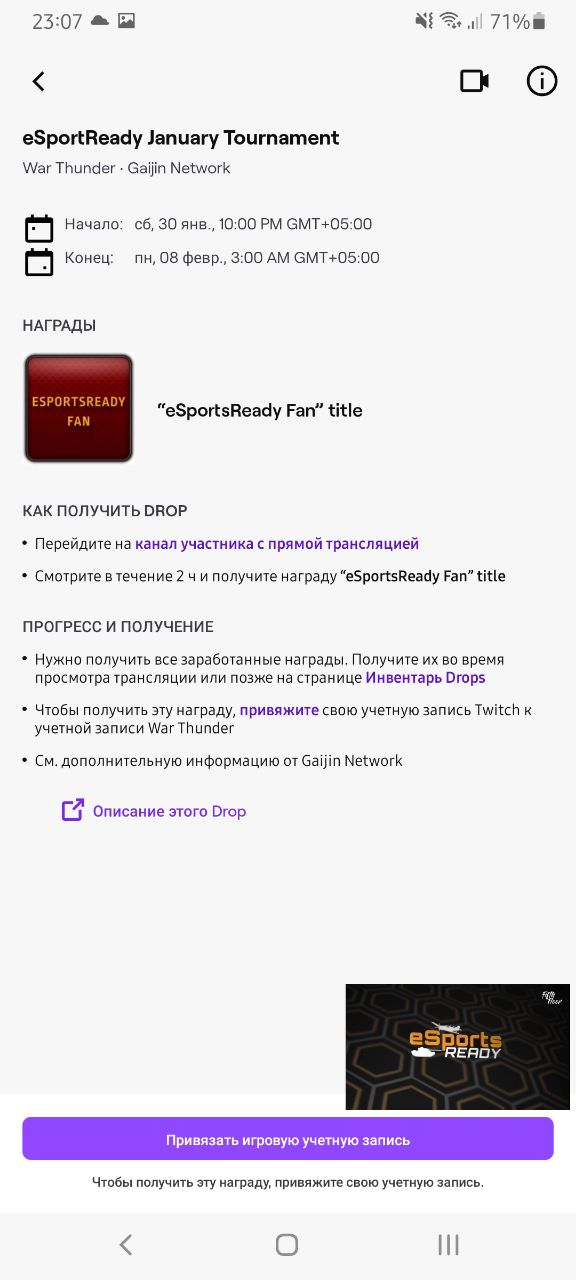This screenshot has height=1280, width=576.
Task: Tap the back arrow at top left
Action: [39, 82]
